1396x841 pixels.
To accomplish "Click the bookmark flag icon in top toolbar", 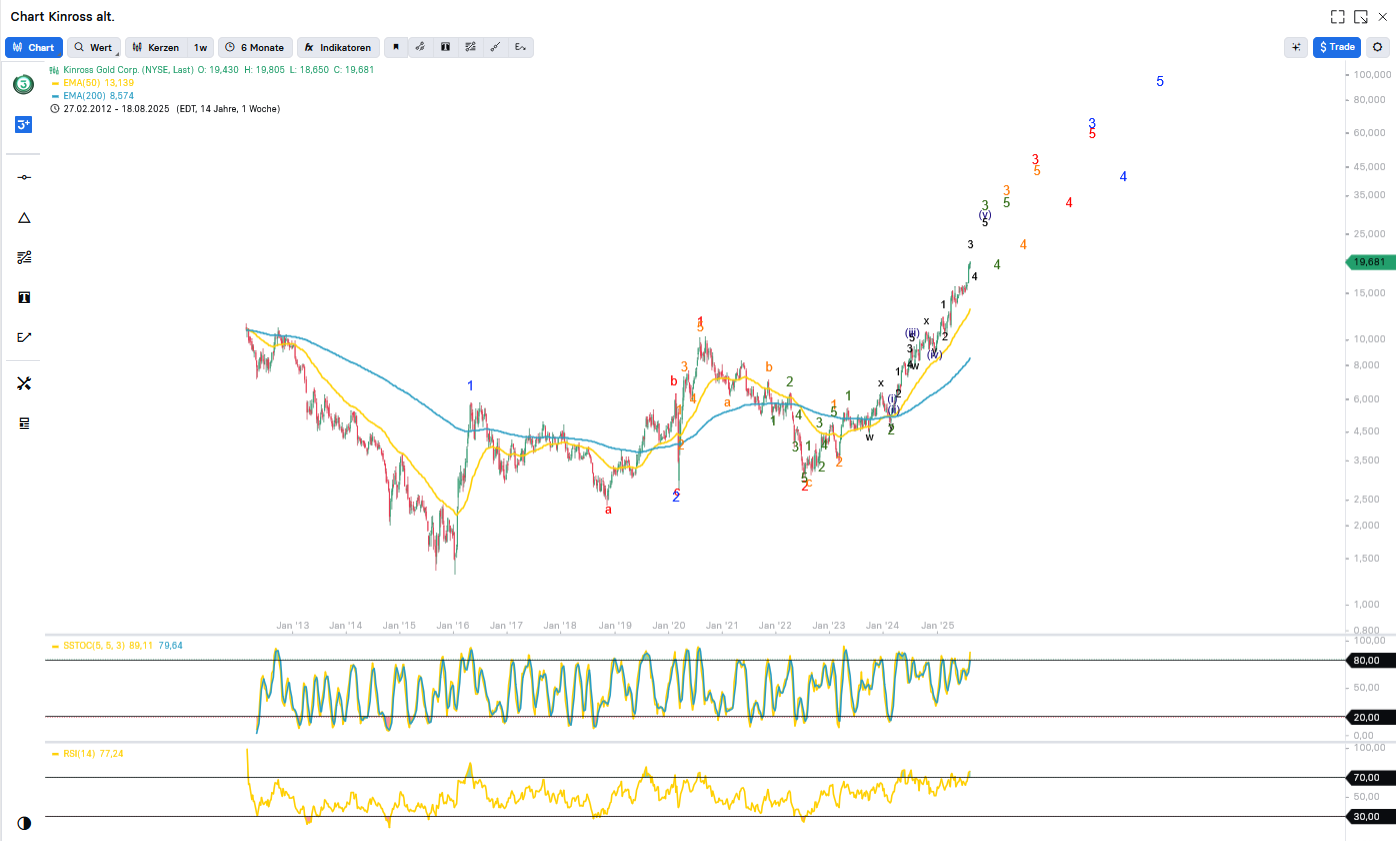I will pos(396,47).
